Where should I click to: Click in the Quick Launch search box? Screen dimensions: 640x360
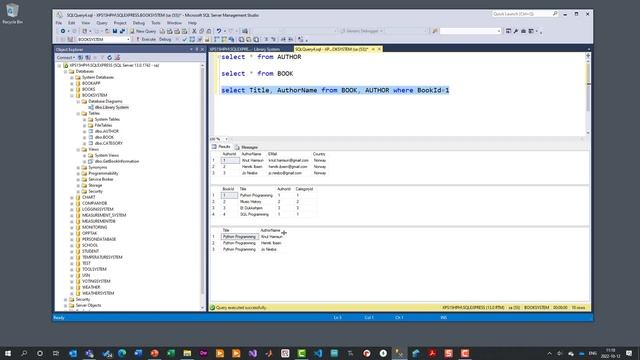(524, 14)
